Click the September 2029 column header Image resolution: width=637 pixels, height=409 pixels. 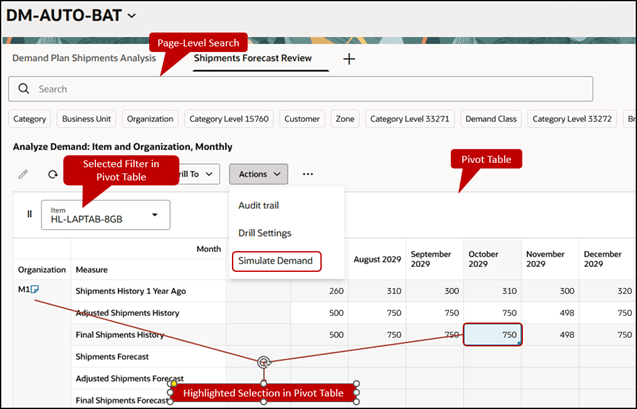[434, 259]
